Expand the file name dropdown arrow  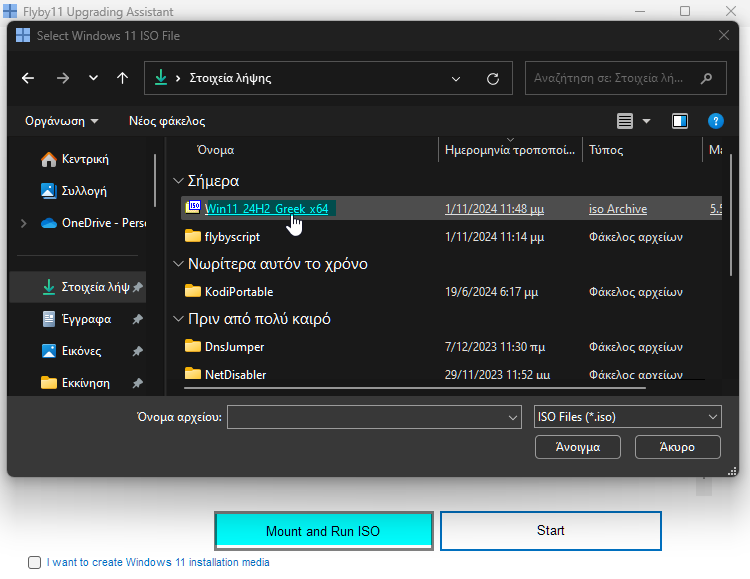point(513,418)
